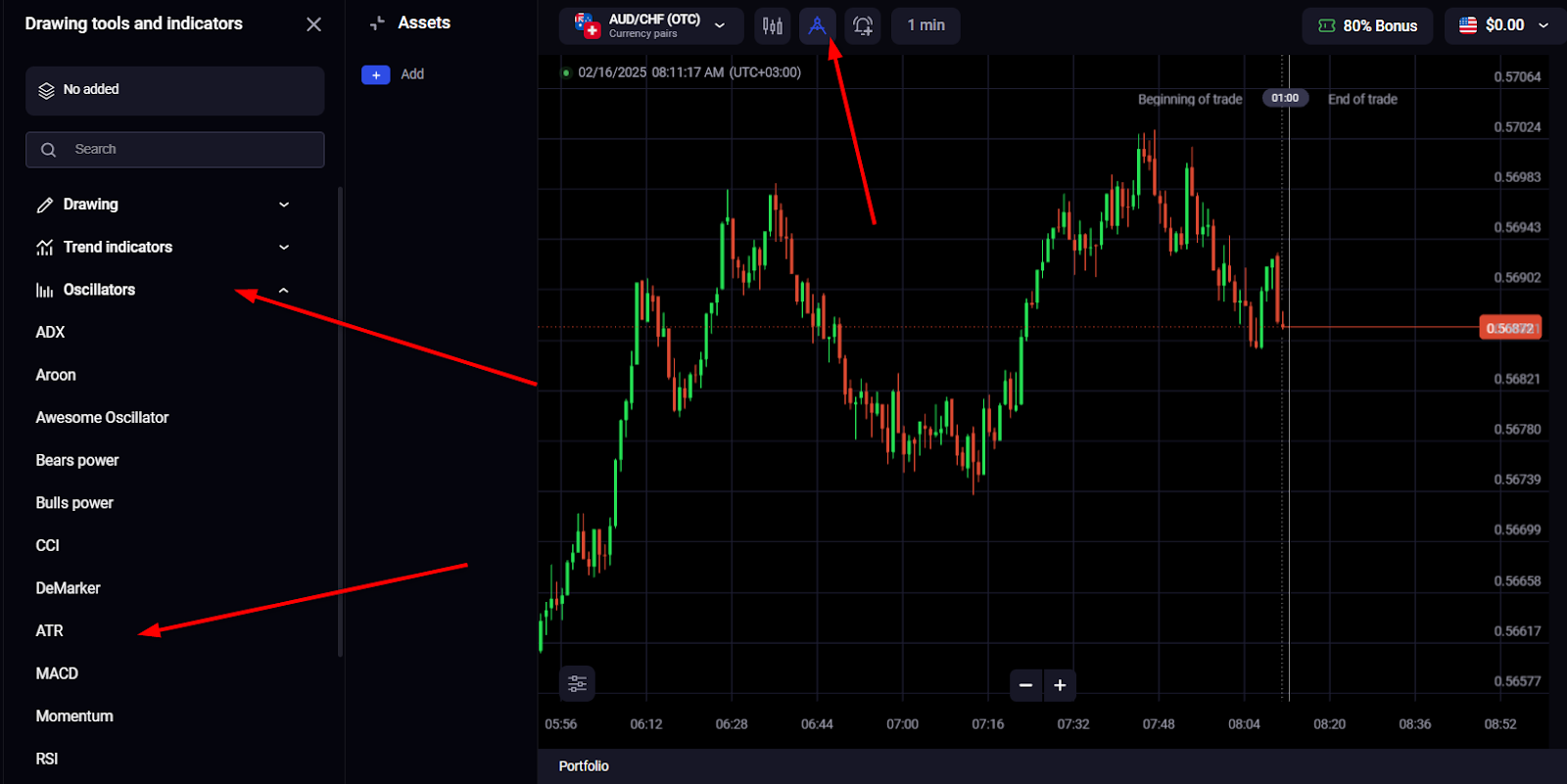Click the 80% Bonus button
This screenshot has height=784, width=1567.
pos(1367,25)
